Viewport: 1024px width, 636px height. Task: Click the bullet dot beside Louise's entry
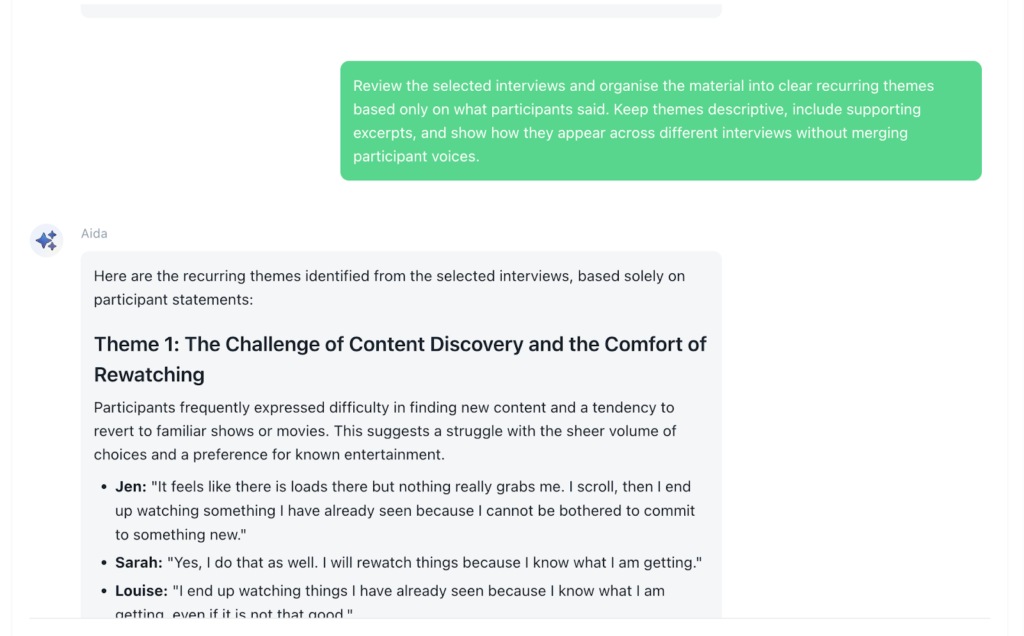(x=105, y=592)
